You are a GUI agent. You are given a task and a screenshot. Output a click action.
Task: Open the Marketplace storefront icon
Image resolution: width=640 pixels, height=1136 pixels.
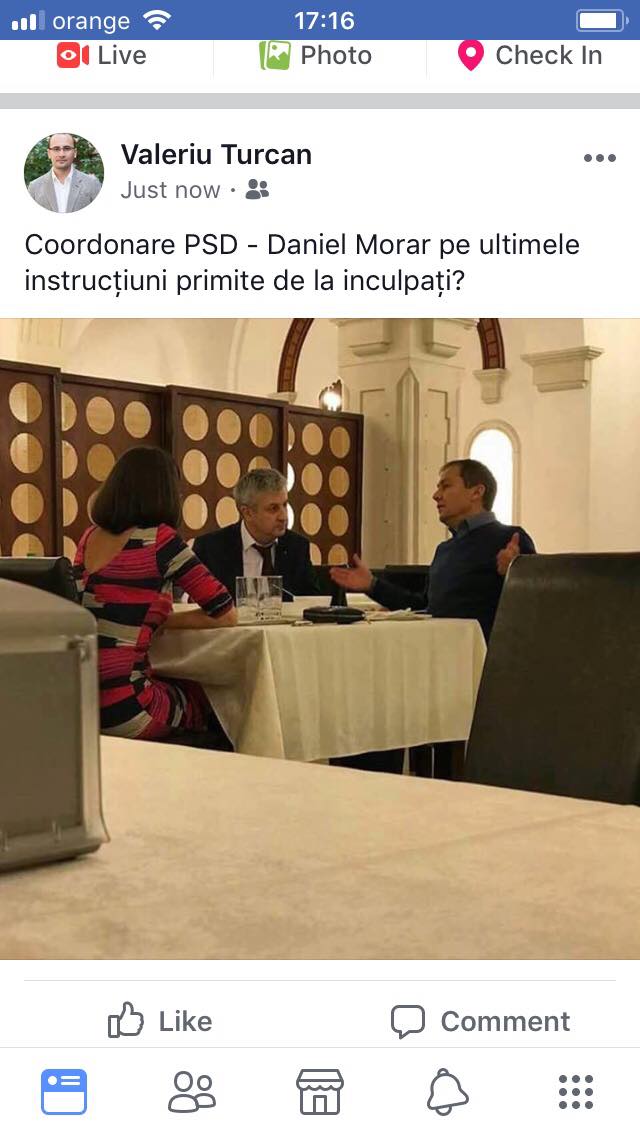tap(320, 1091)
